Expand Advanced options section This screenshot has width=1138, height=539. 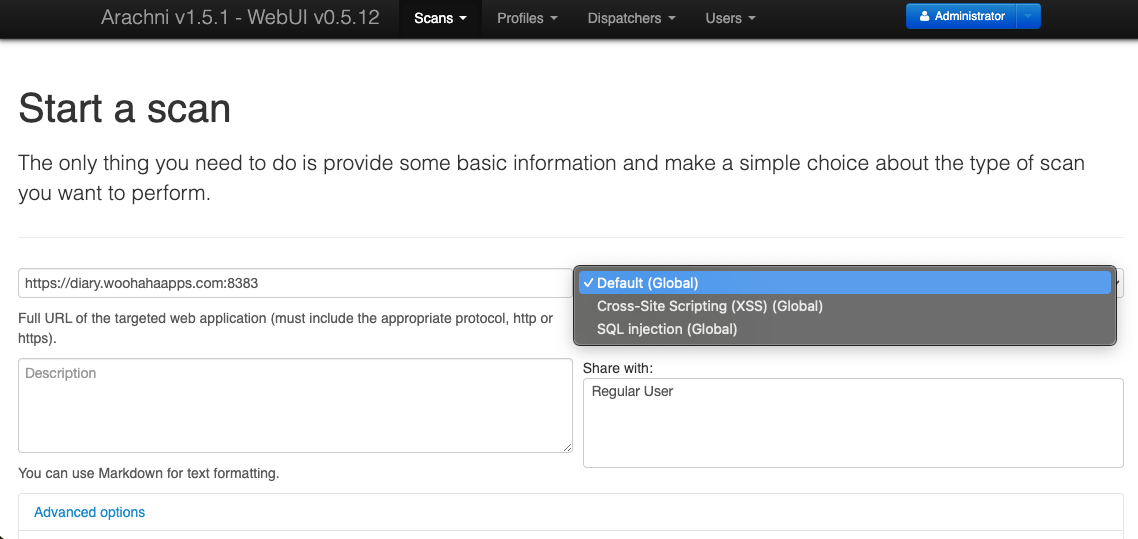(89, 512)
